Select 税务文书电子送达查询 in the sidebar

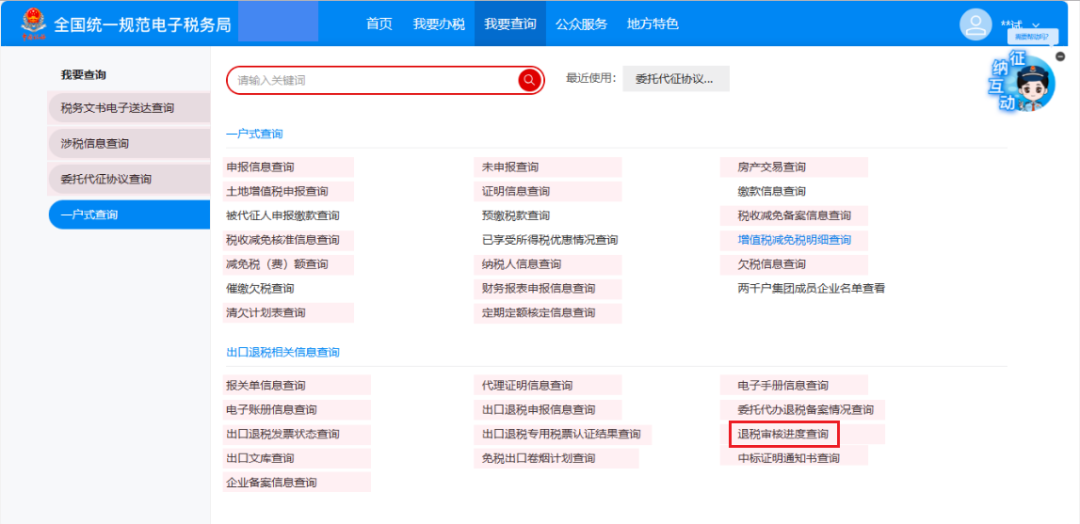click(x=117, y=108)
